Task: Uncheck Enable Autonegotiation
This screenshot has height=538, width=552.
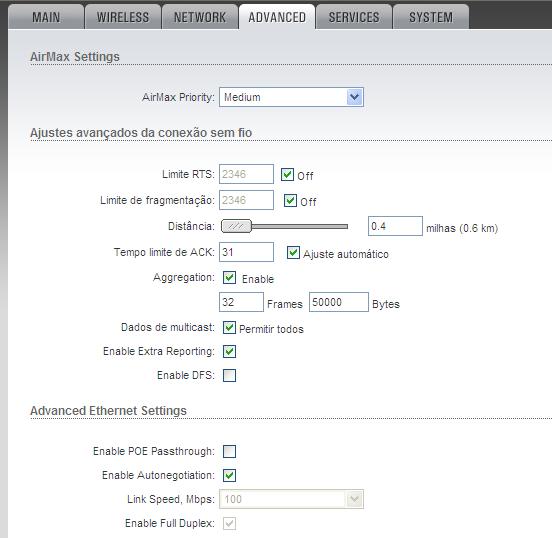Action: tap(229, 475)
